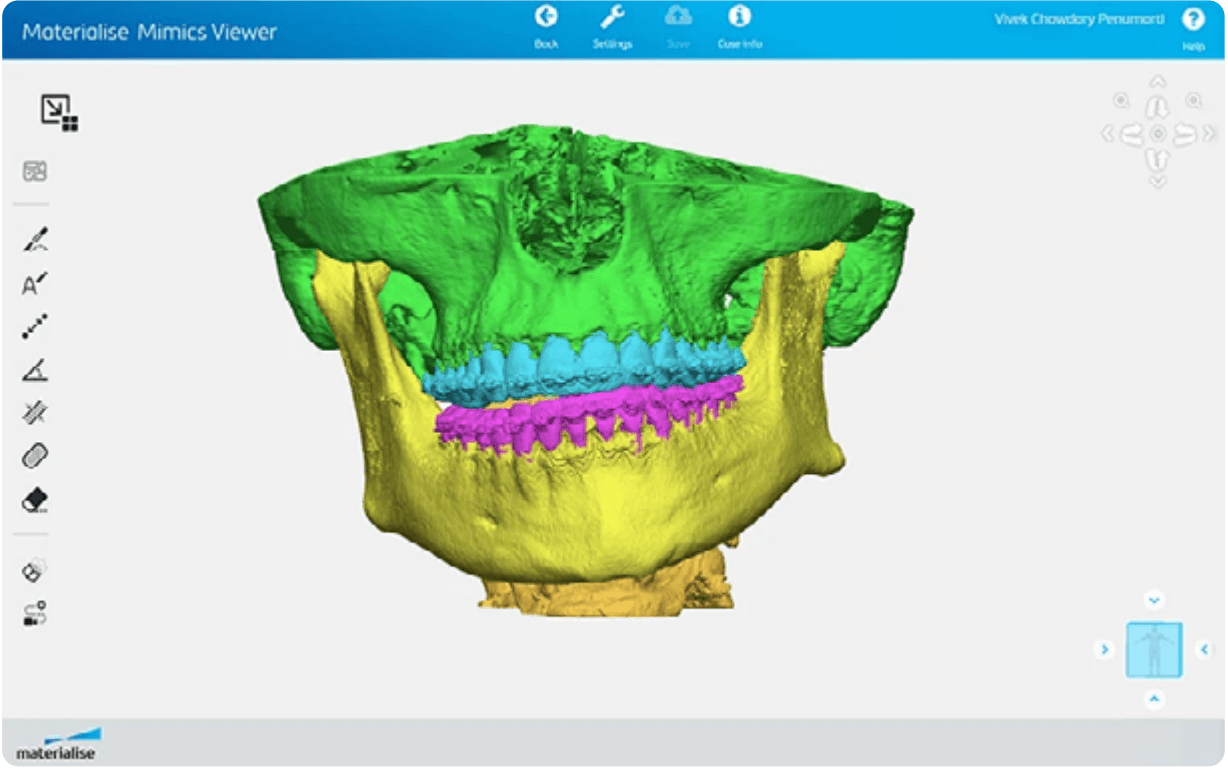Open Help using the question mark
Image resolution: width=1228 pixels, height=768 pixels.
1193,18
